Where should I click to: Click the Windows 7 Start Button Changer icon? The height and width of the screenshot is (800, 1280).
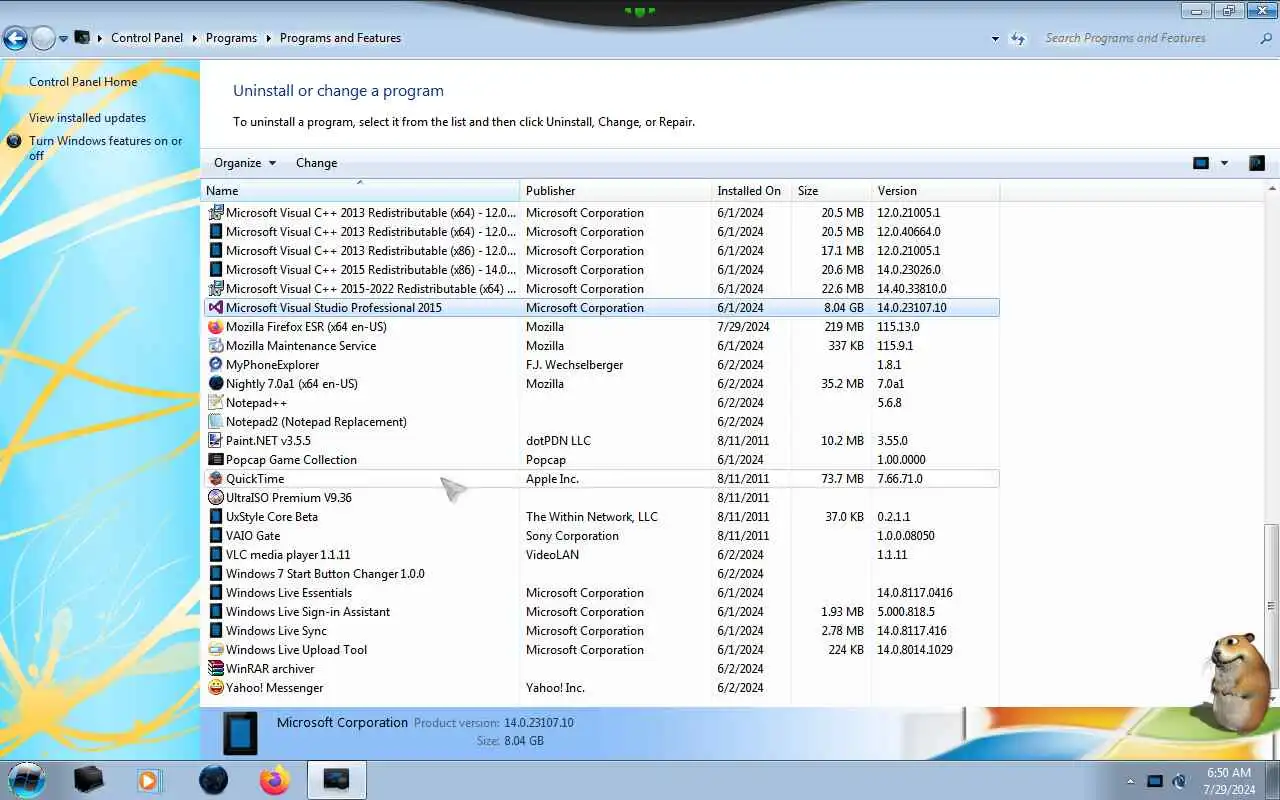[x=216, y=574]
